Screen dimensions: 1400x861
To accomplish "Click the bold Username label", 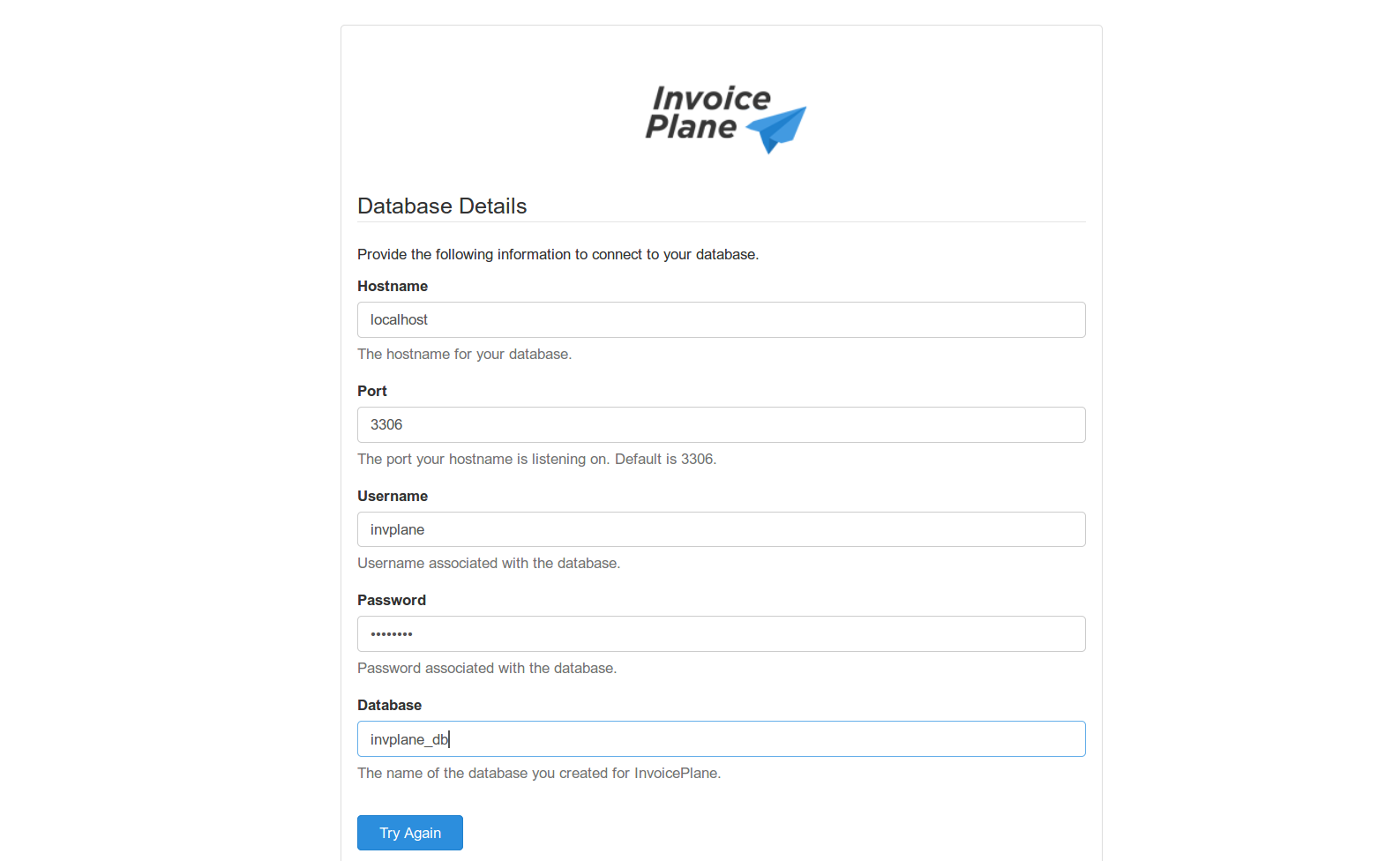I will coord(393,497).
